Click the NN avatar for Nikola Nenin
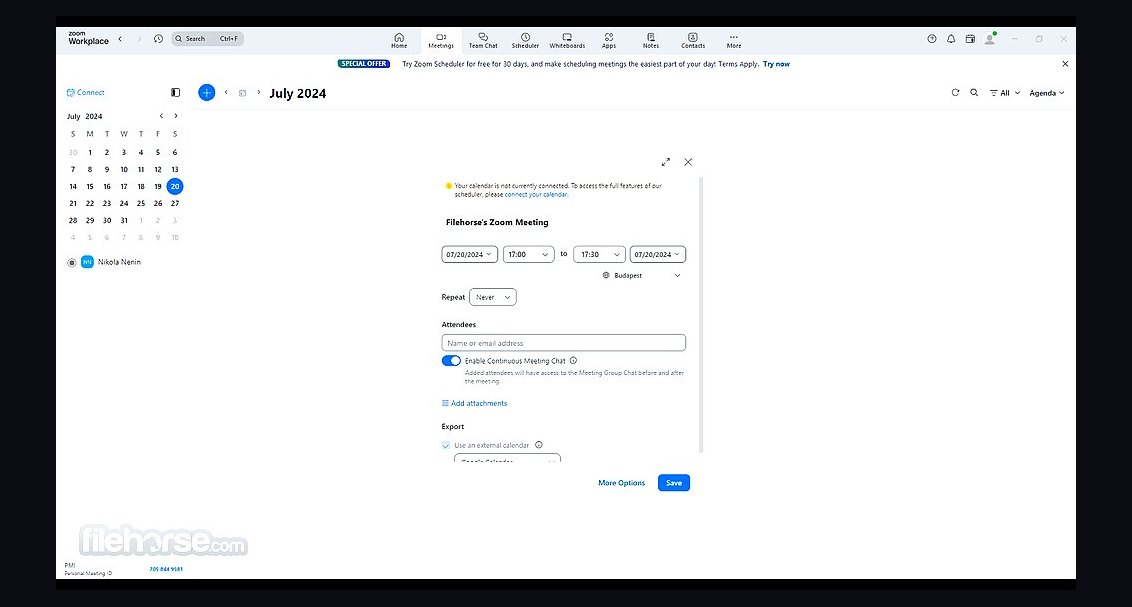 pos(87,262)
